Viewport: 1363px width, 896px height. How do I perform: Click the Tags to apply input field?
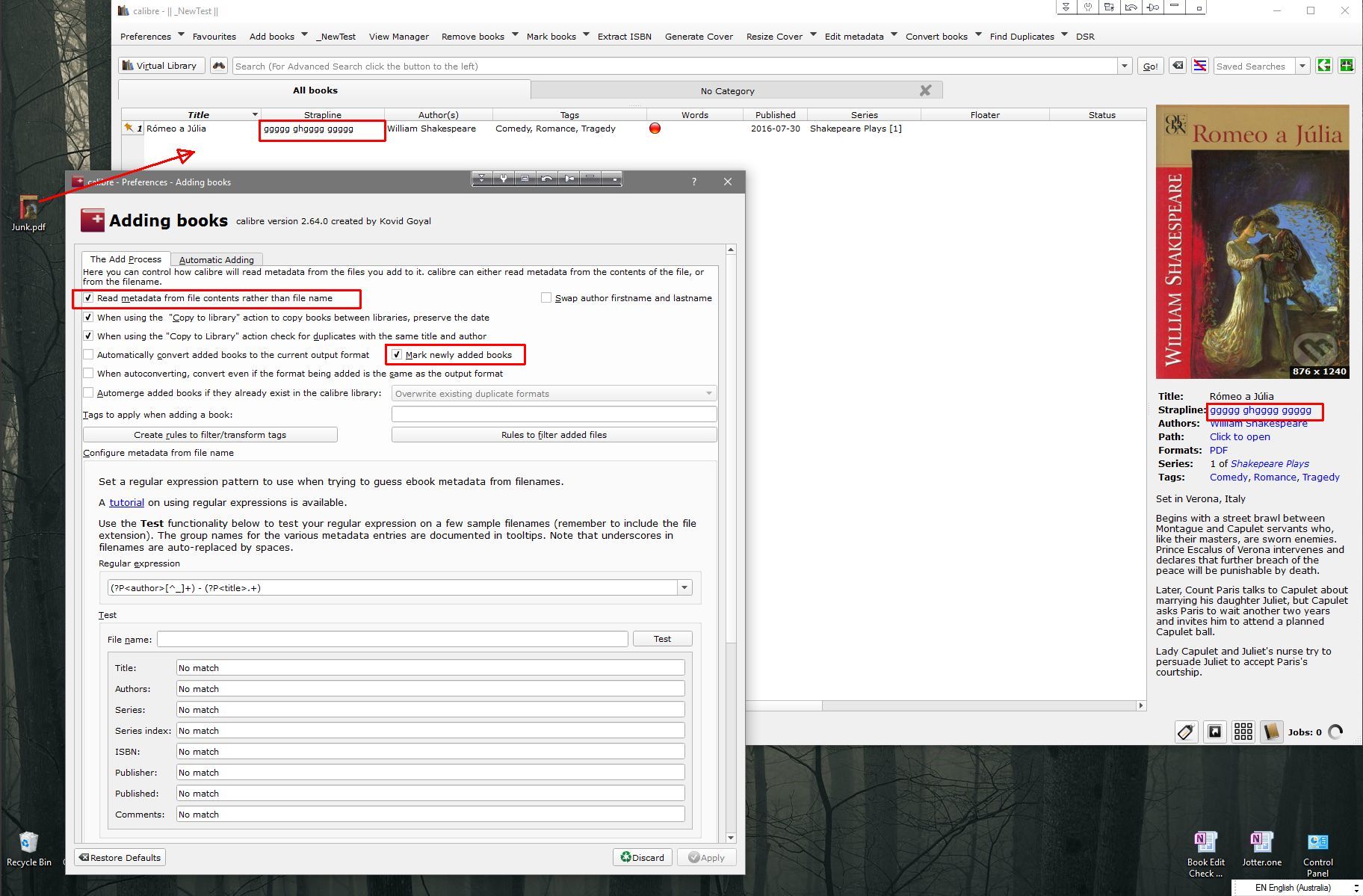pos(554,414)
